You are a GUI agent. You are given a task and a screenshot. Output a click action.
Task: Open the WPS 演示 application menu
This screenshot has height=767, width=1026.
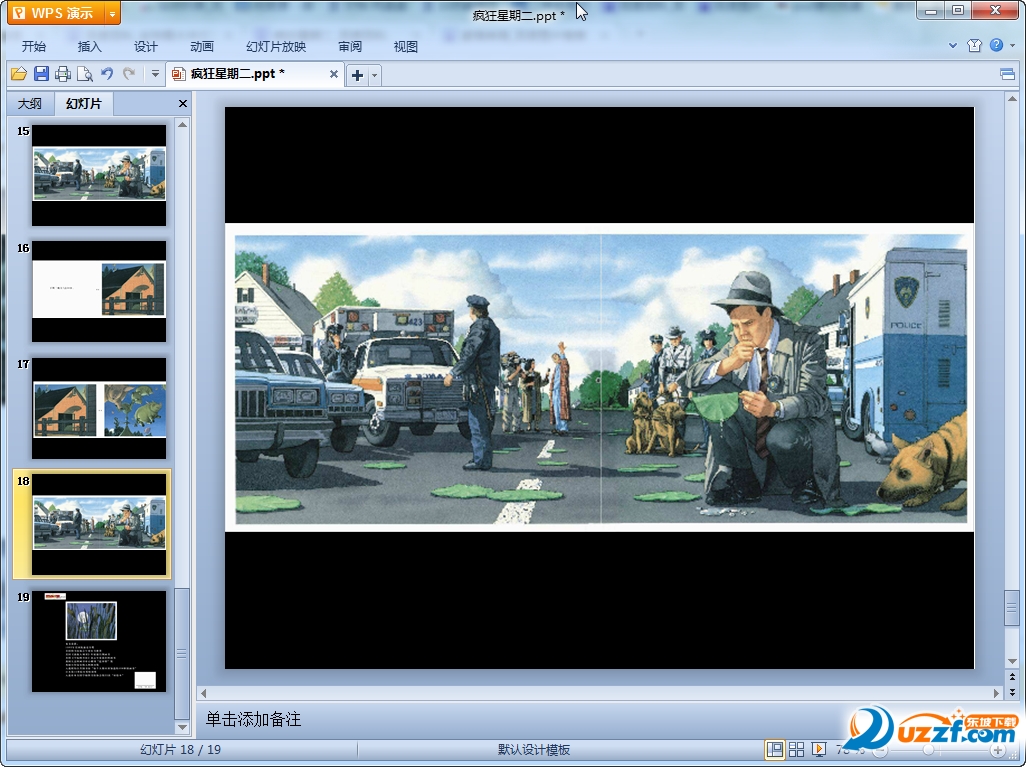pyautogui.click(x=56, y=13)
